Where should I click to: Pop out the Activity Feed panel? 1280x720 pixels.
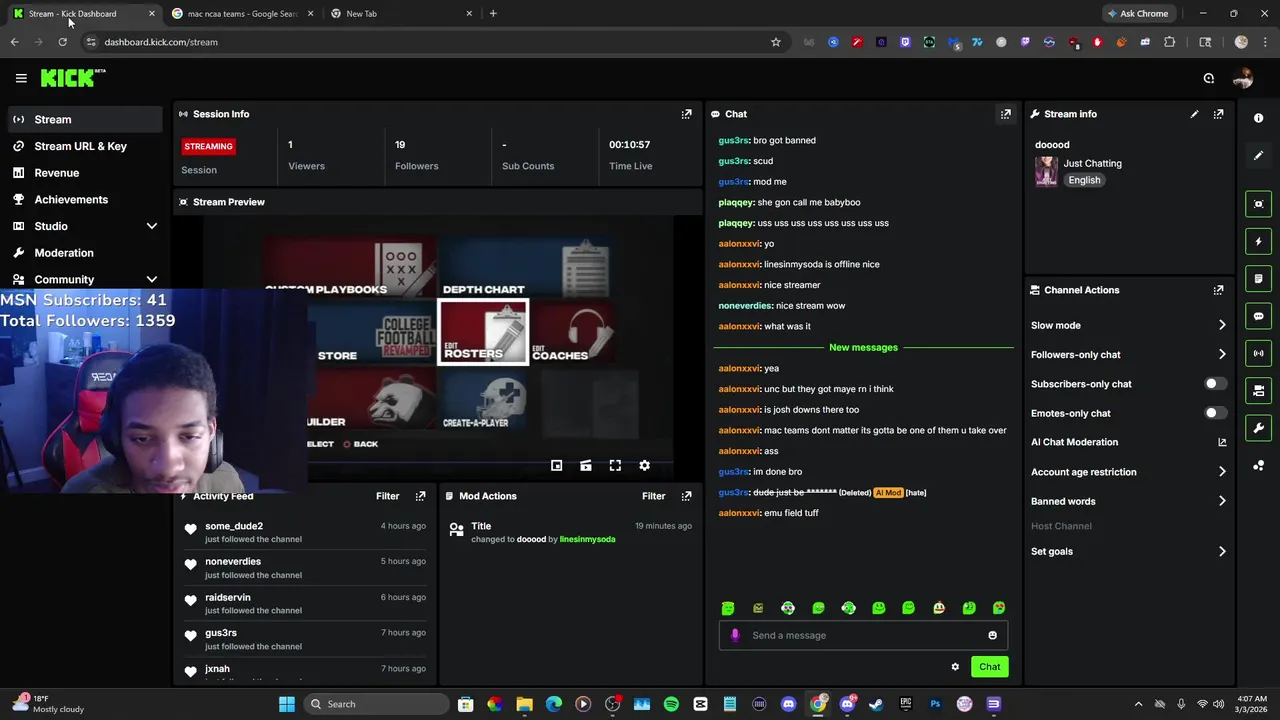(x=420, y=496)
